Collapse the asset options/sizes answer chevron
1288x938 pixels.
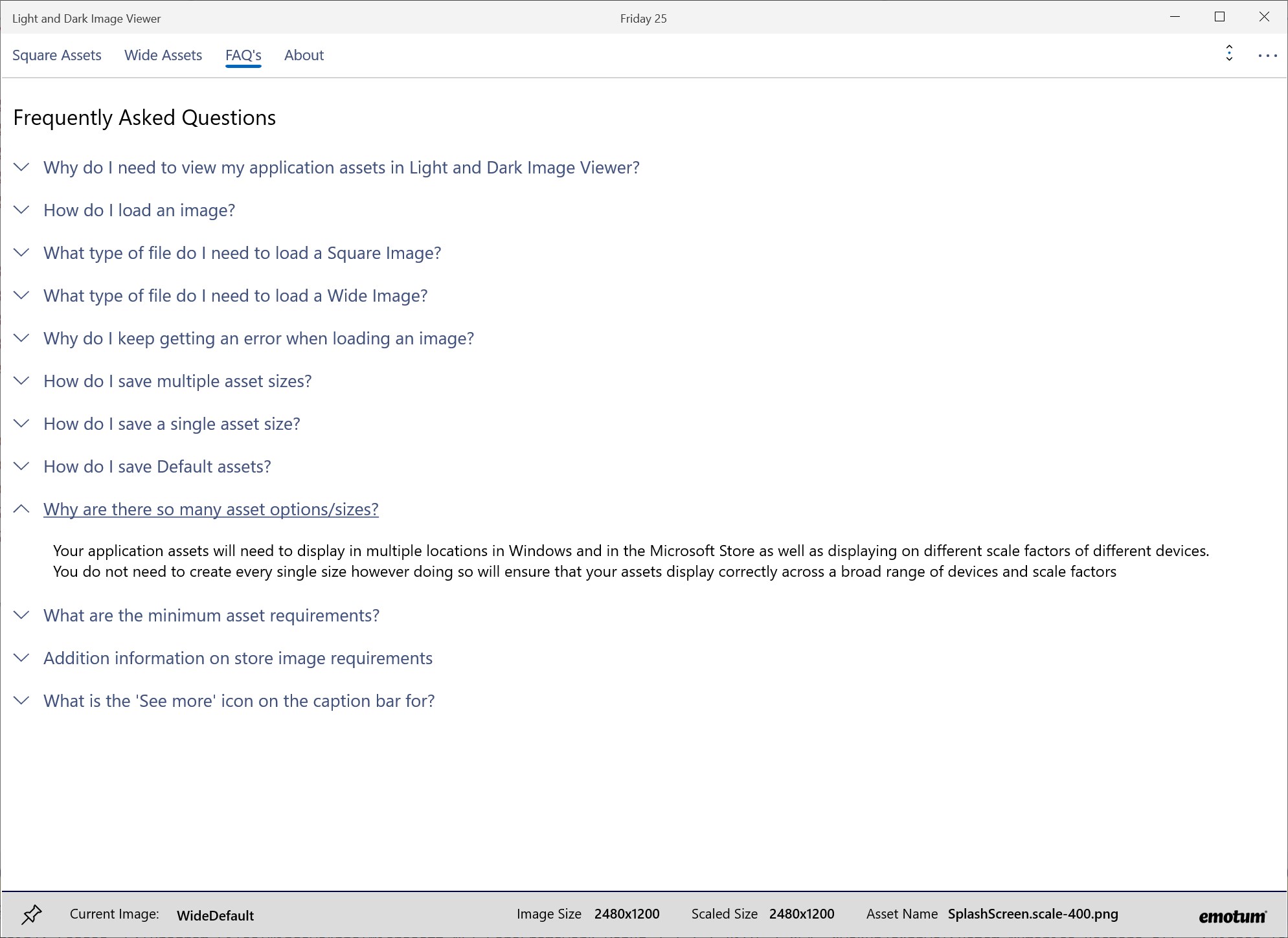coord(21,509)
